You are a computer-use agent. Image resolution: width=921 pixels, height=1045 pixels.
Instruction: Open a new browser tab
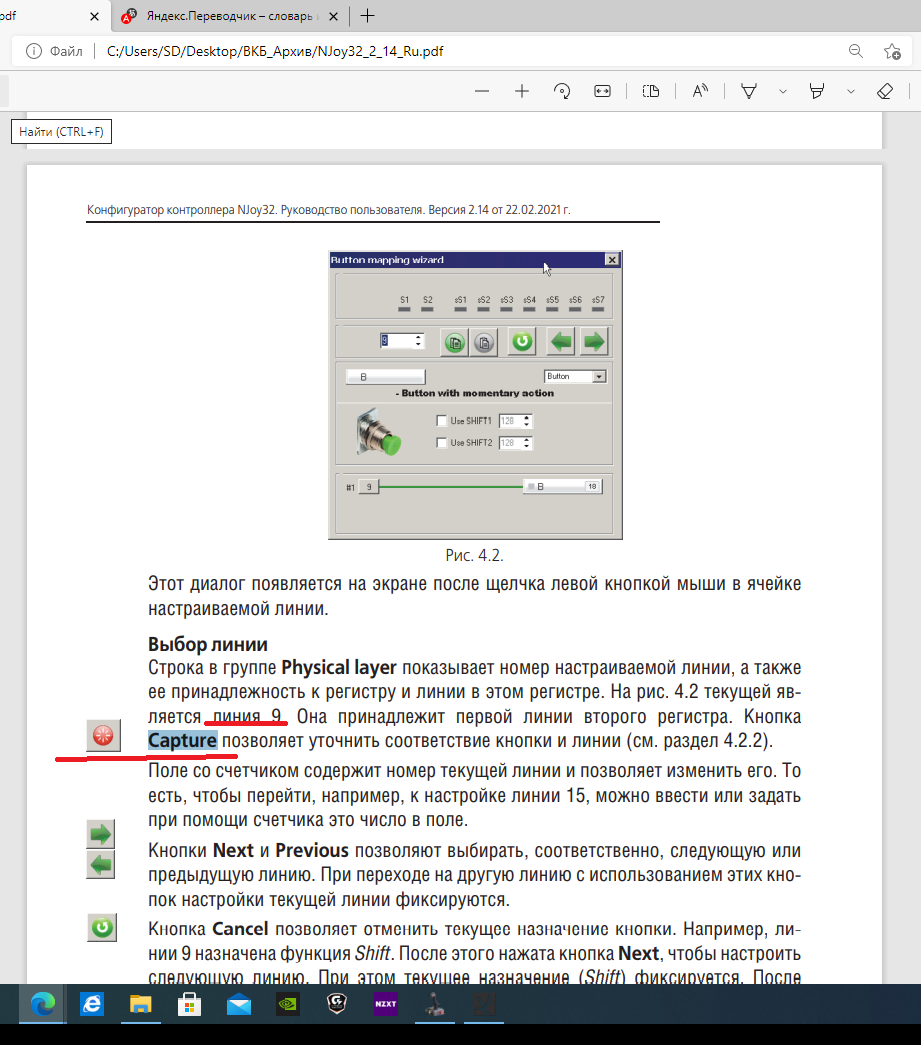click(367, 16)
